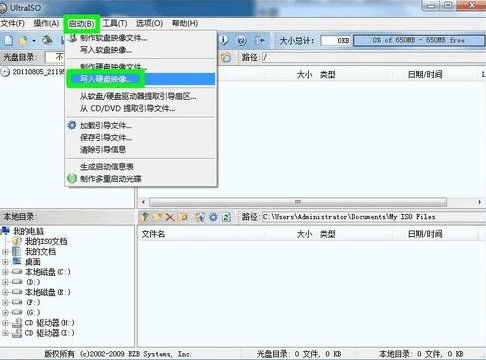This screenshot has width=486, height=360.
Task: Sort local pane by 大小 column
Action: (304, 234)
